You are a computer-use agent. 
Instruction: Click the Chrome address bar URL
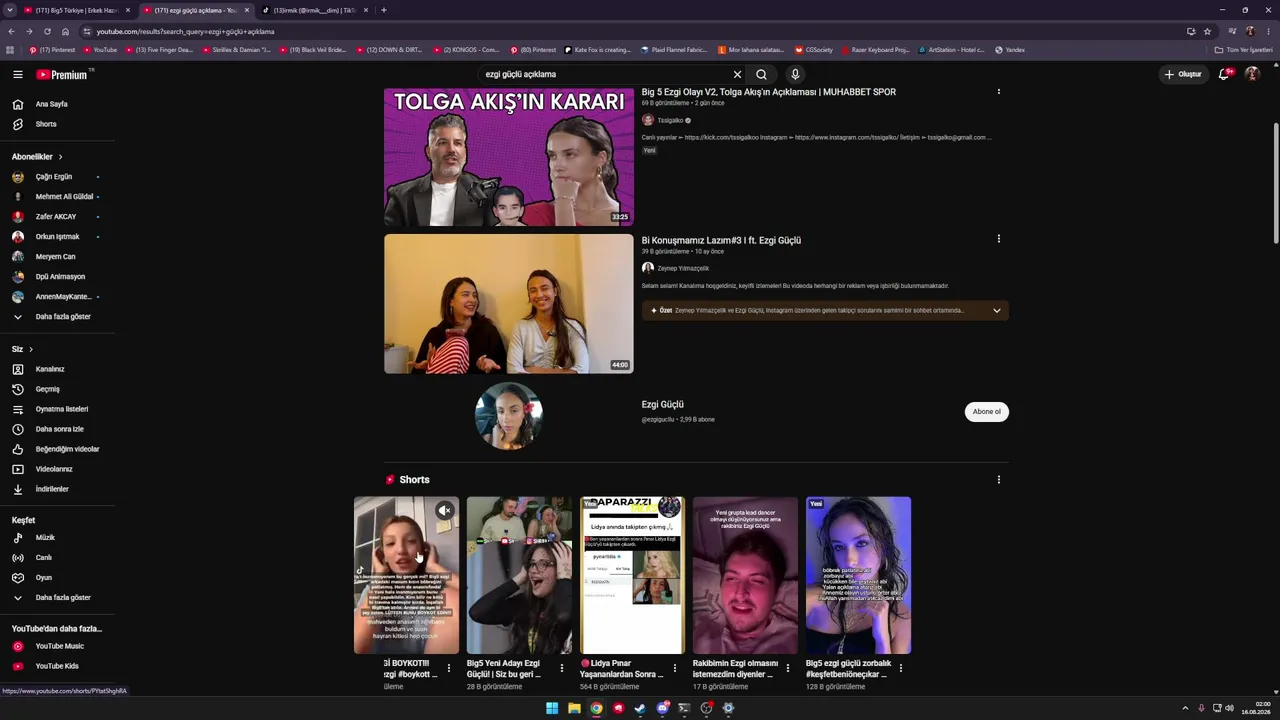point(185,31)
